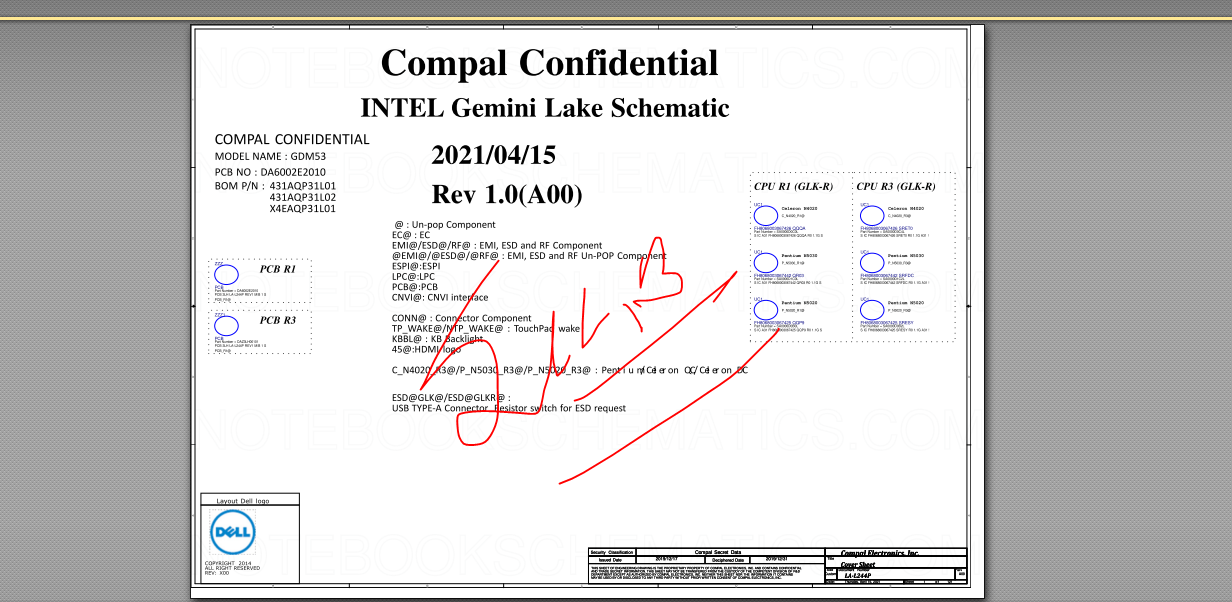Viewport: 1232px width, 602px height.
Task: Select the '45@:HDMI logo' note
Action: click(x=428, y=349)
